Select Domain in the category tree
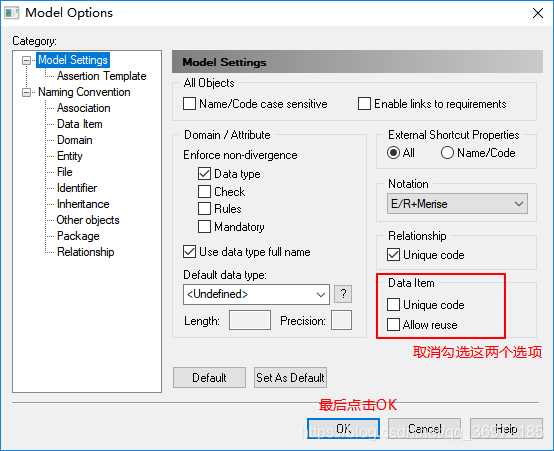Screen dimensions: 554x451 click(x=75, y=140)
